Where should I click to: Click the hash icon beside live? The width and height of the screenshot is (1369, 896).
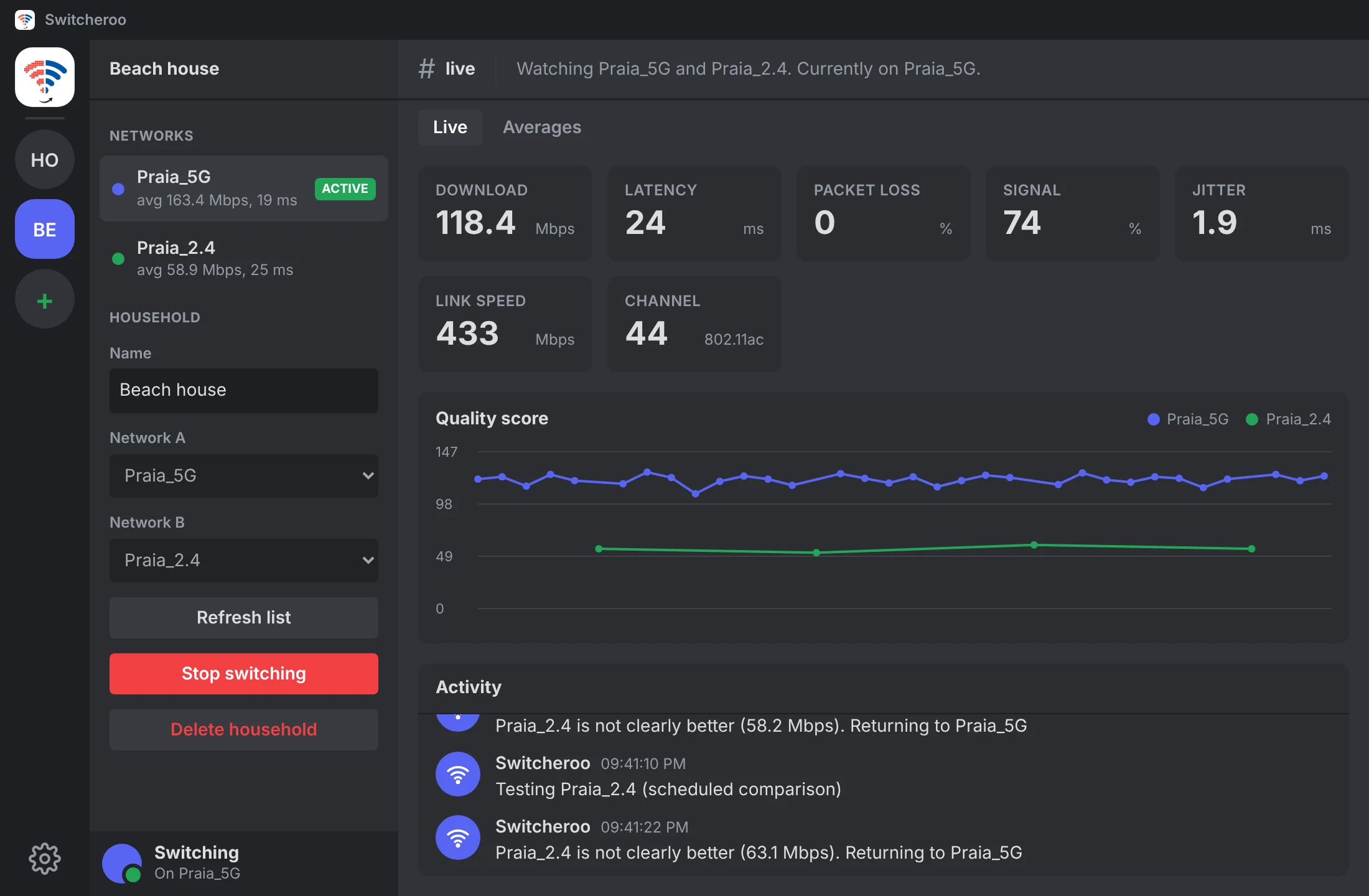426,68
